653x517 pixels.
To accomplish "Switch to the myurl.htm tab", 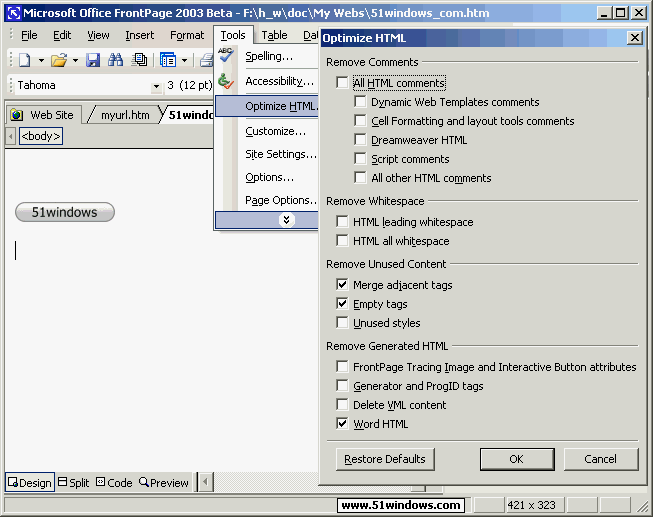I will [x=124, y=115].
